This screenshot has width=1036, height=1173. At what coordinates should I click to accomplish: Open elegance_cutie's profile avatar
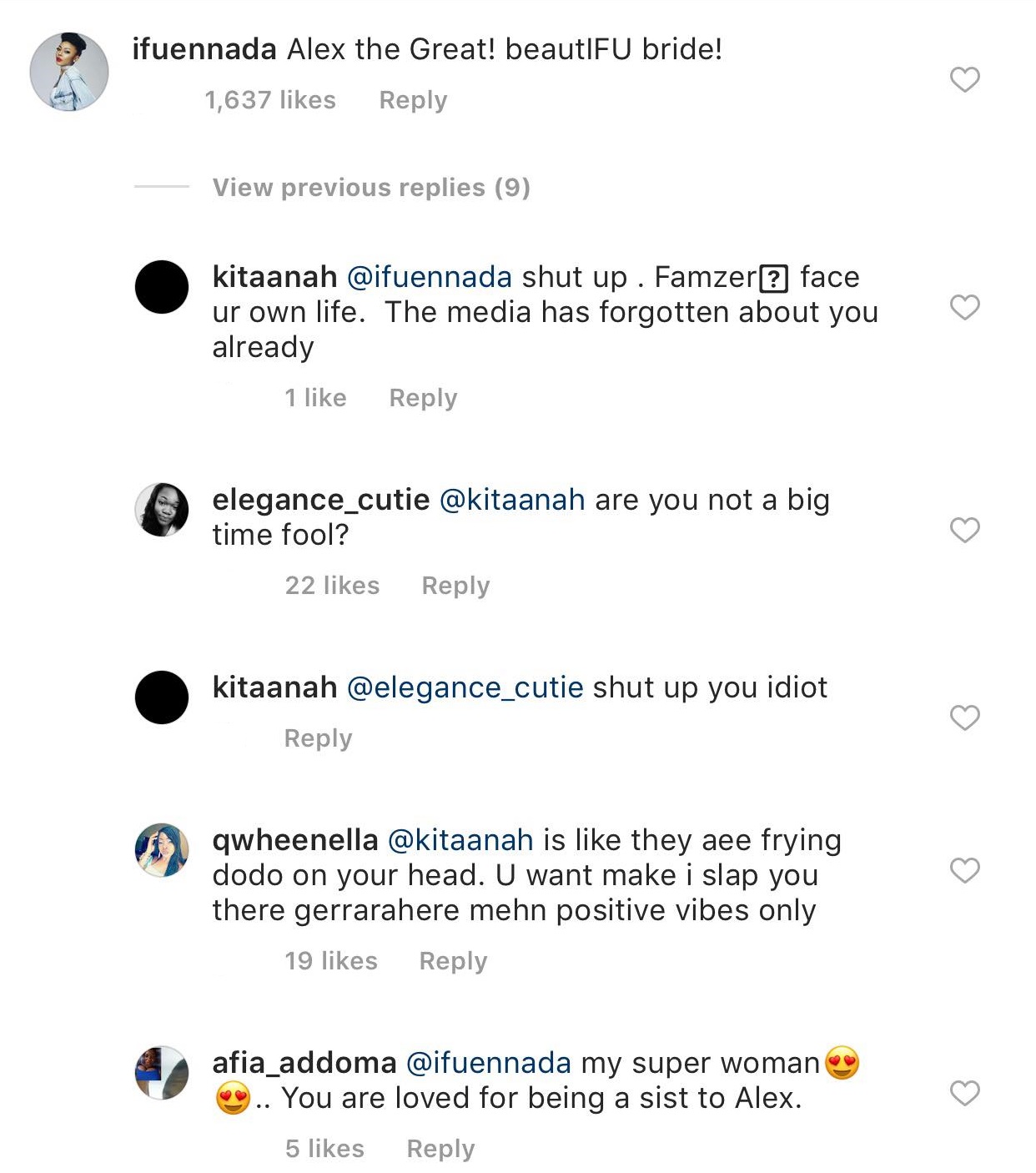click(162, 509)
